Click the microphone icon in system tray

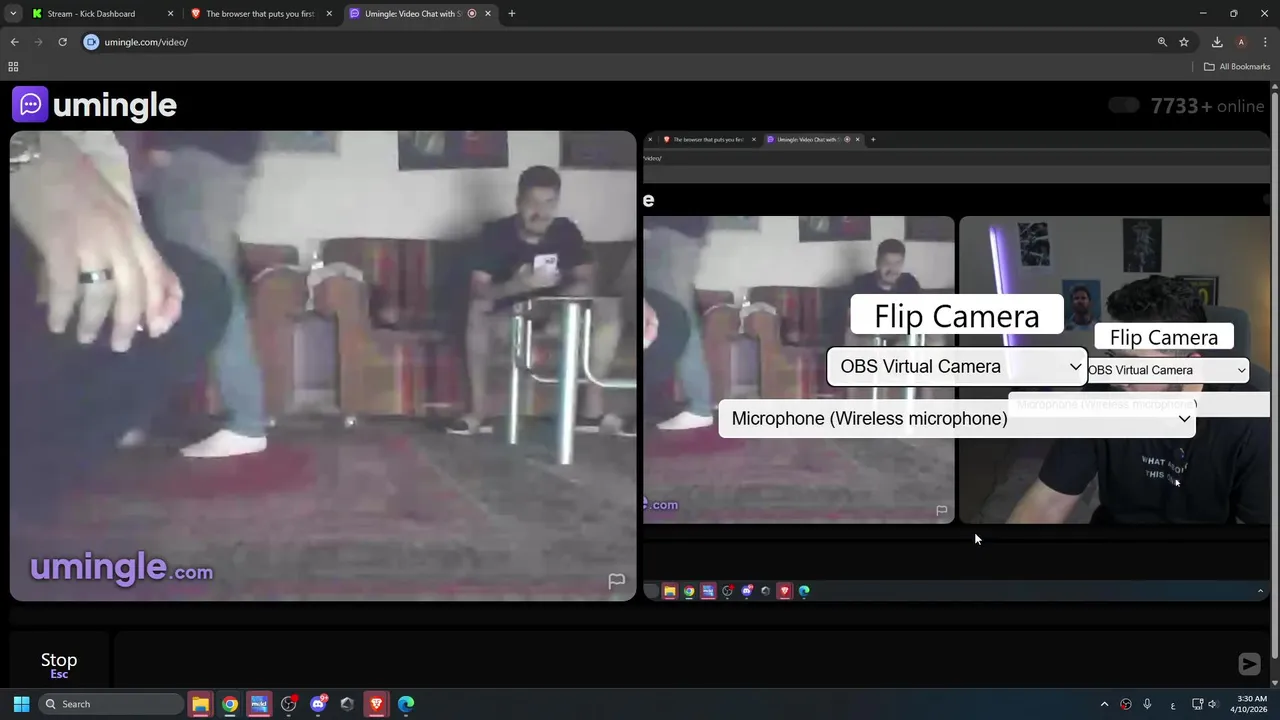pos(1147,704)
